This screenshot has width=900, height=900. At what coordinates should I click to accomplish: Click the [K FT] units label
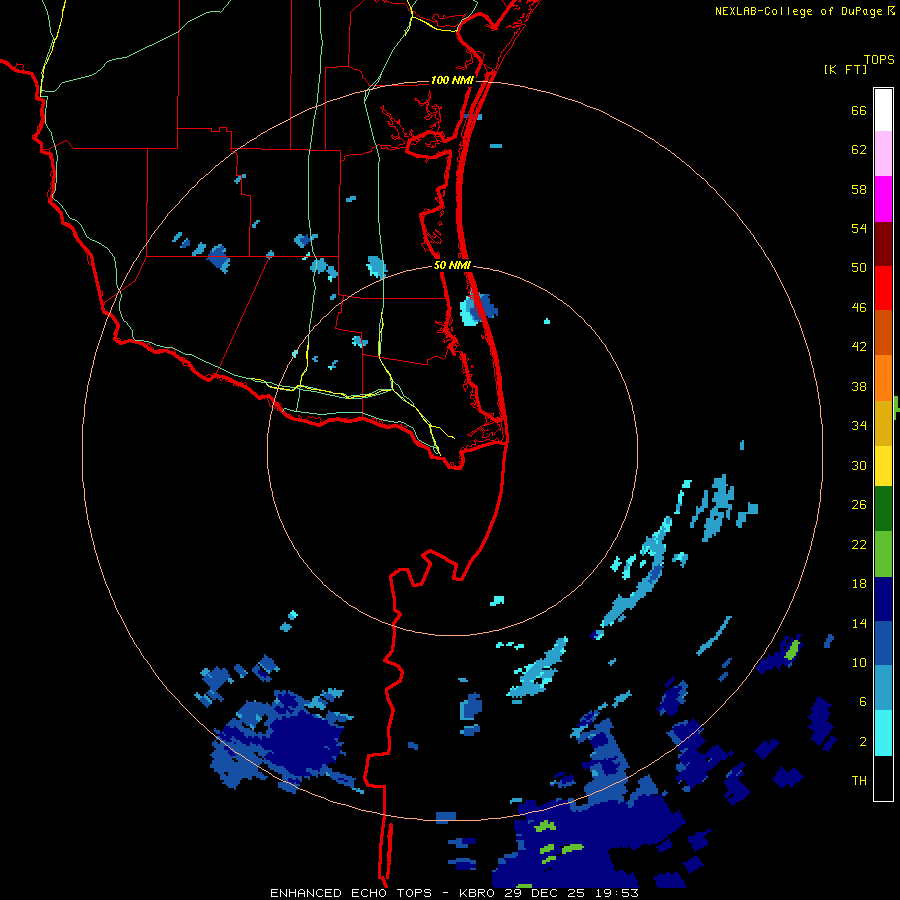pos(845,69)
